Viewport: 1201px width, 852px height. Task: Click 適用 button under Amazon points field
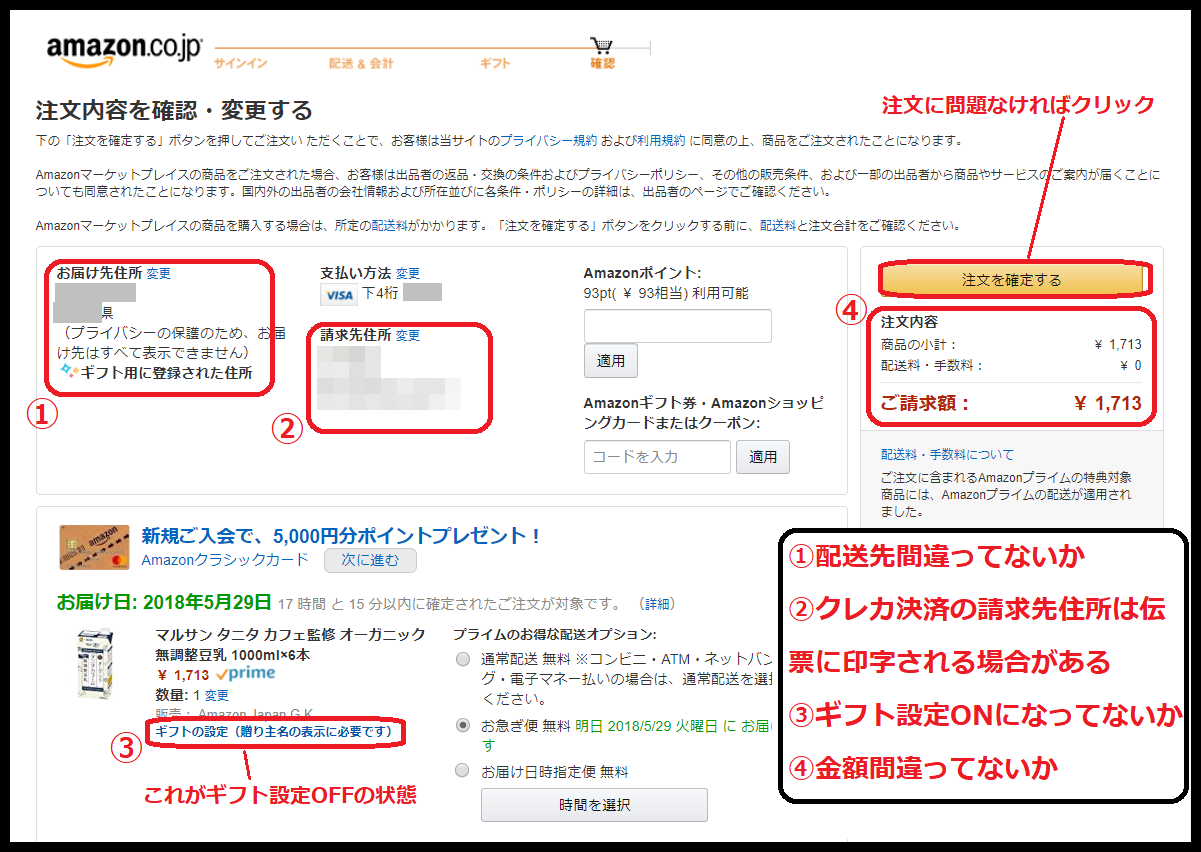[x=610, y=361]
